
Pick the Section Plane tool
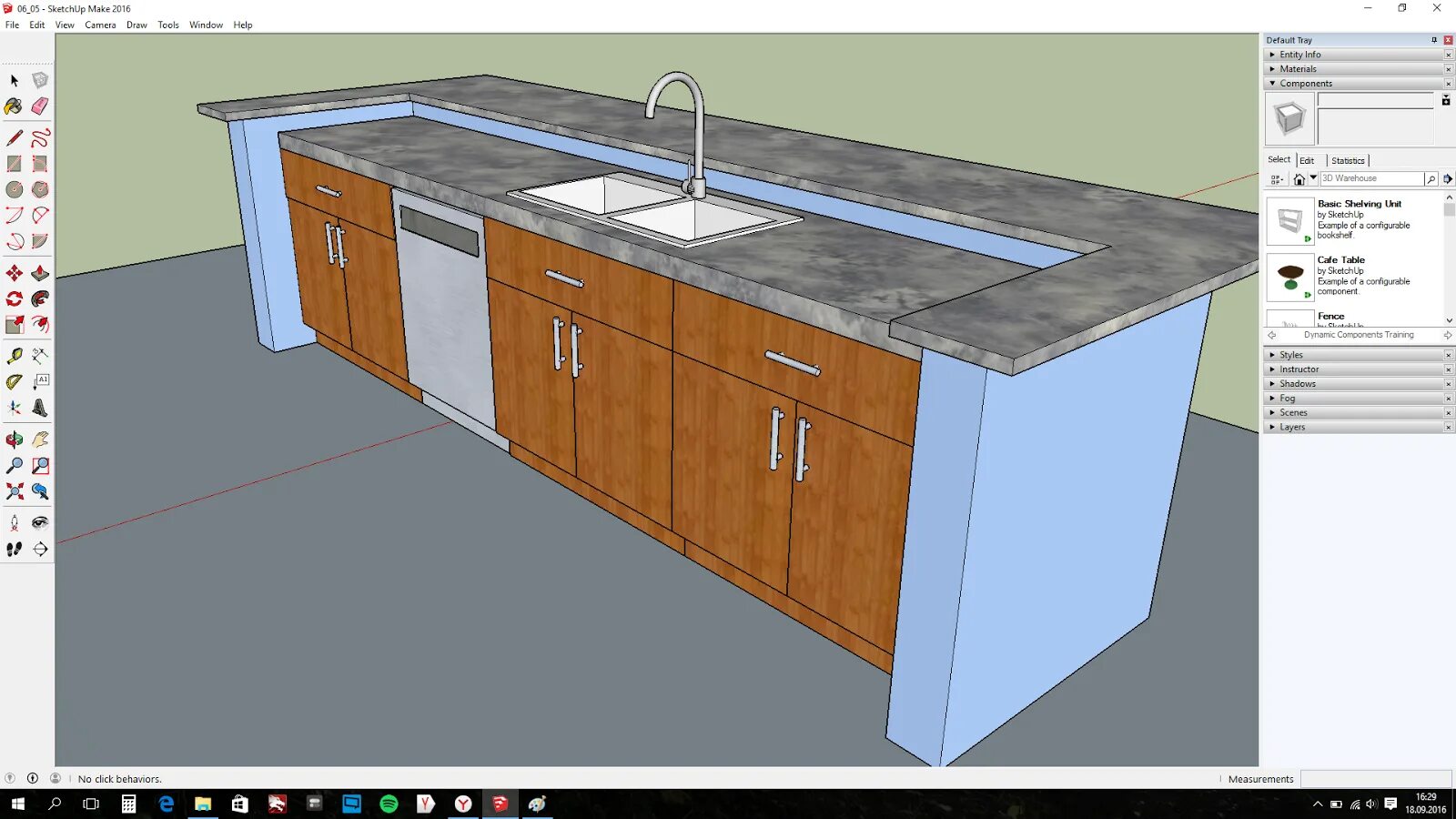point(40,549)
